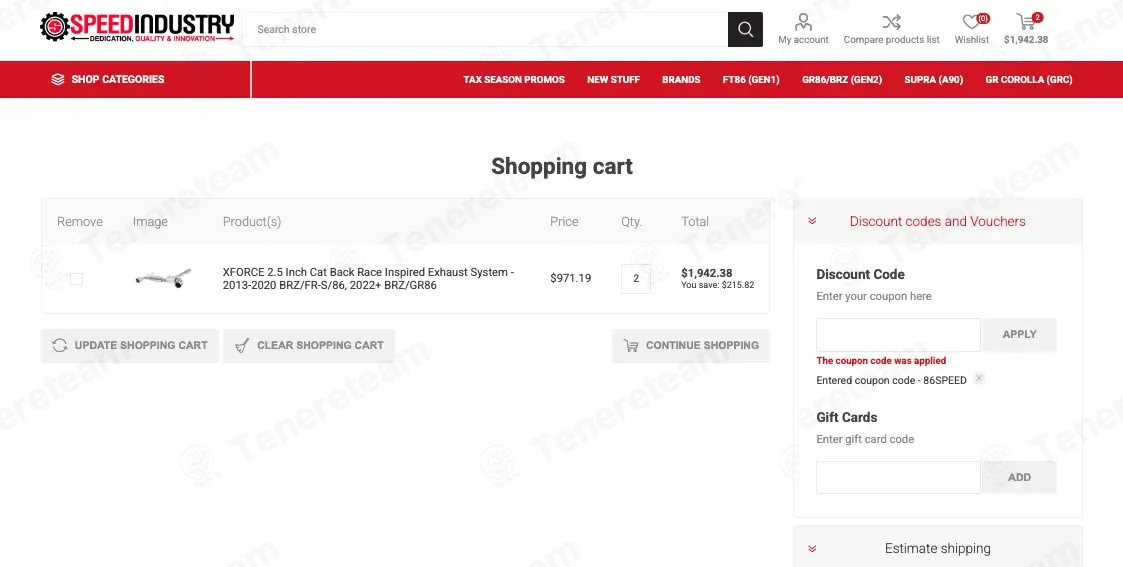Click the exhaust product thumbnail image
Viewport: 1123px width, 567px height.
pyautogui.click(x=163, y=278)
